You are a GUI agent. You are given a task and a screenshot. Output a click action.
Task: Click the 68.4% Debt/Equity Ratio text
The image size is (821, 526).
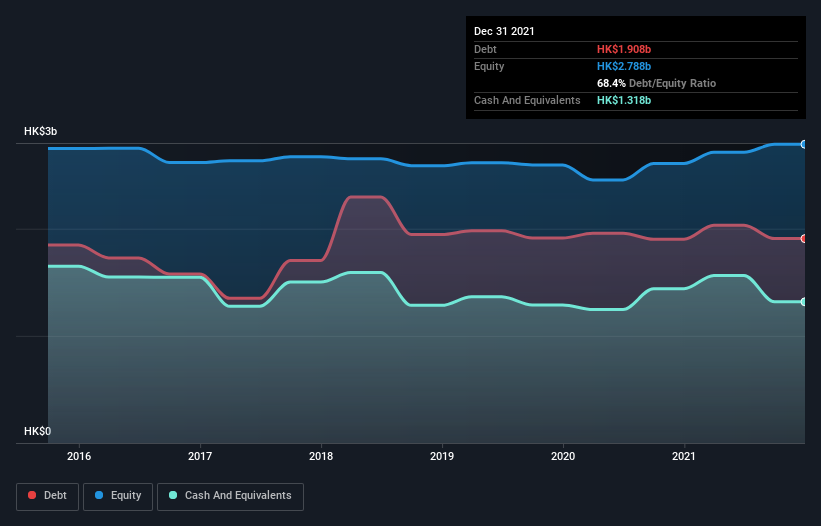coord(656,83)
